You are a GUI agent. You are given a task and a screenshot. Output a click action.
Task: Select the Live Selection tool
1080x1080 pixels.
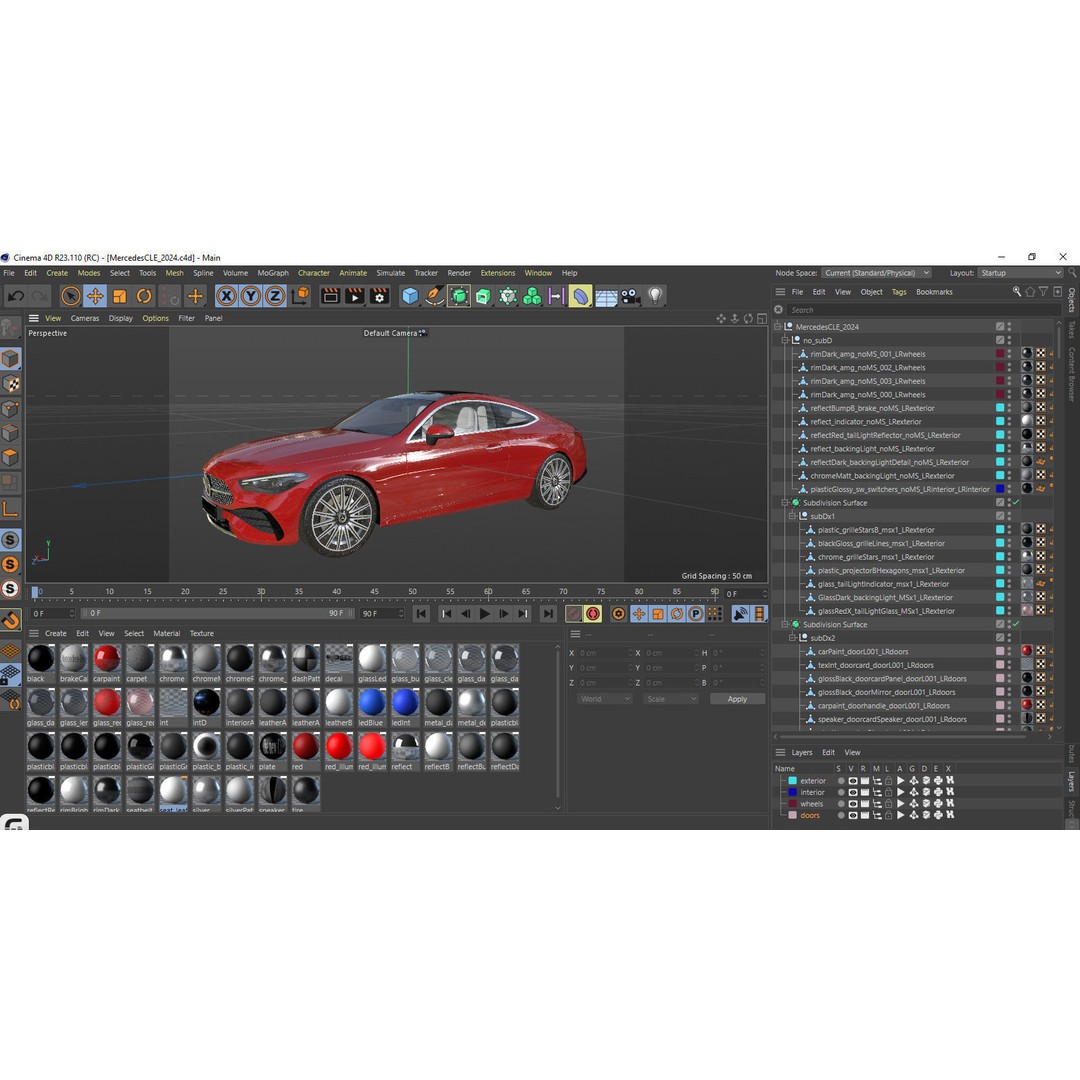click(x=70, y=296)
